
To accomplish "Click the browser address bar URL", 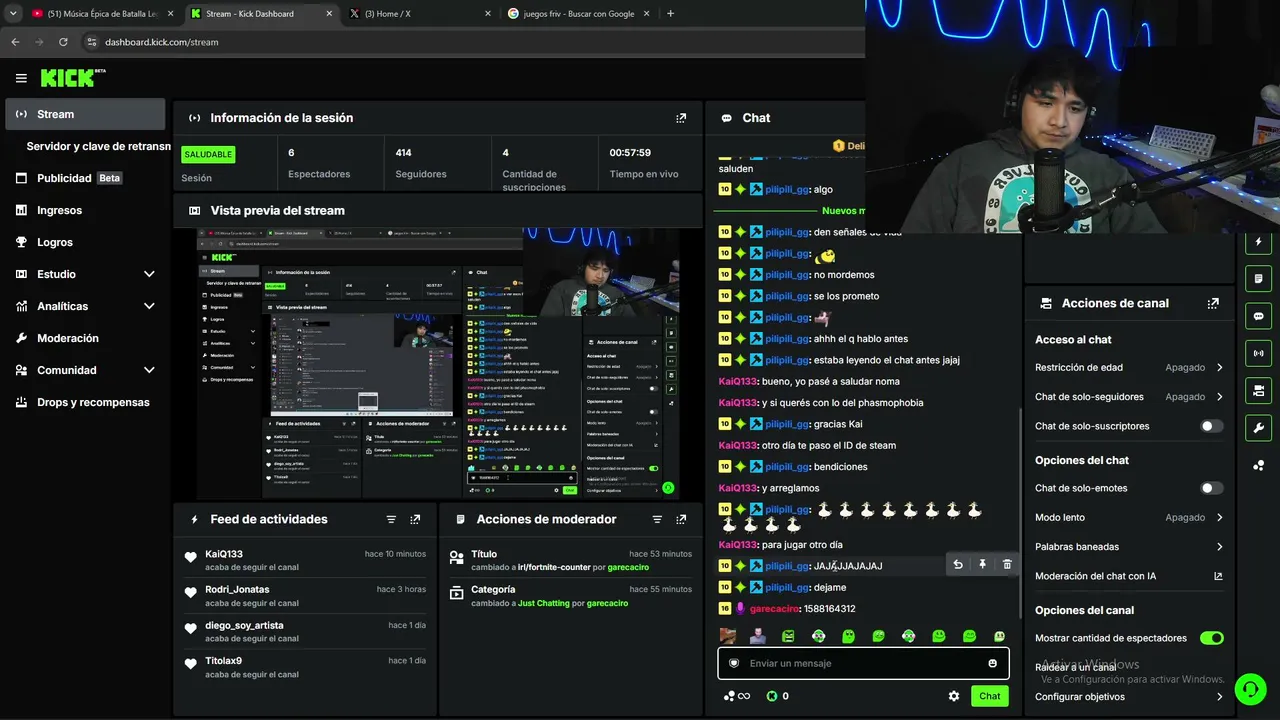I will coord(161,42).
